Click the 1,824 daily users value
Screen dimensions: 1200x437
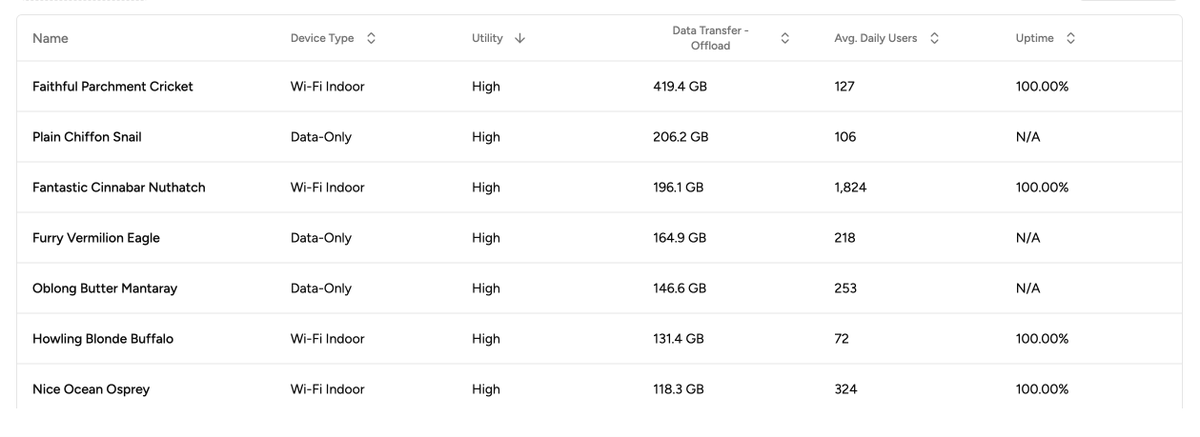click(850, 187)
